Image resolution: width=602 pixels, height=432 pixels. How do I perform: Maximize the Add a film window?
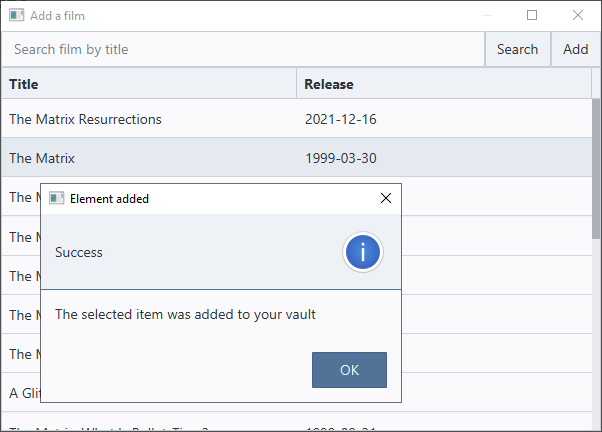pos(532,15)
